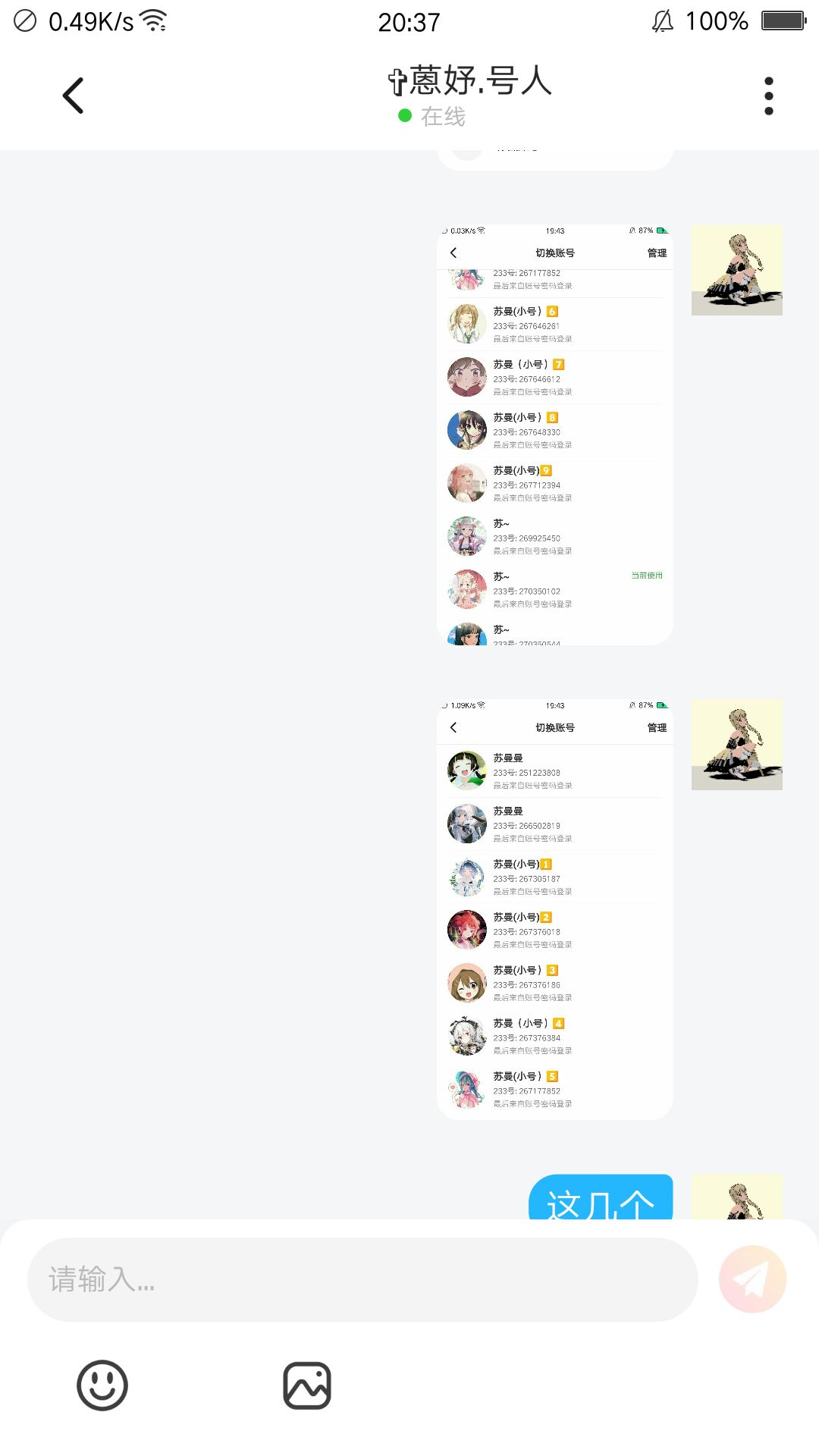This screenshot has height=1456, width=819.
Task: Tap the blue 这几个 message bubble
Action: pyautogui.click(x=601, y=1197)
